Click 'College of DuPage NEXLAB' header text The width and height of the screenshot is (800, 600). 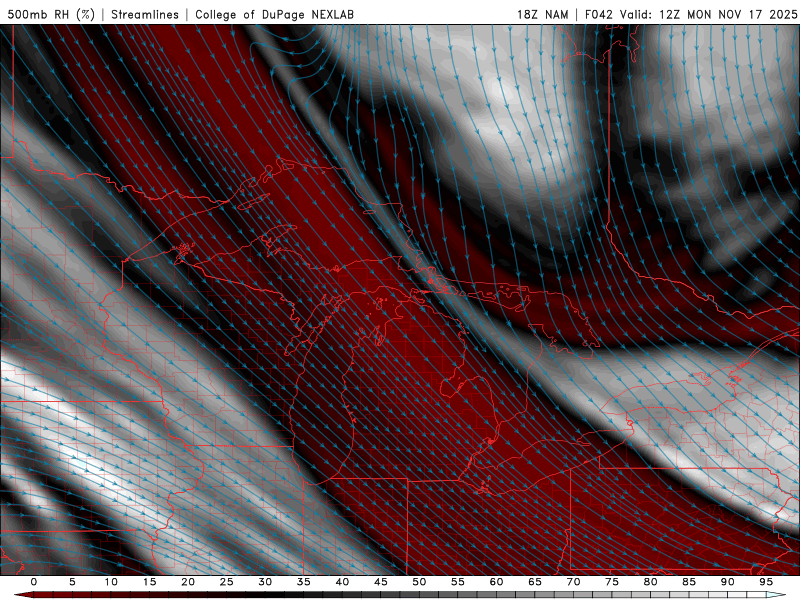click(274, 15)
